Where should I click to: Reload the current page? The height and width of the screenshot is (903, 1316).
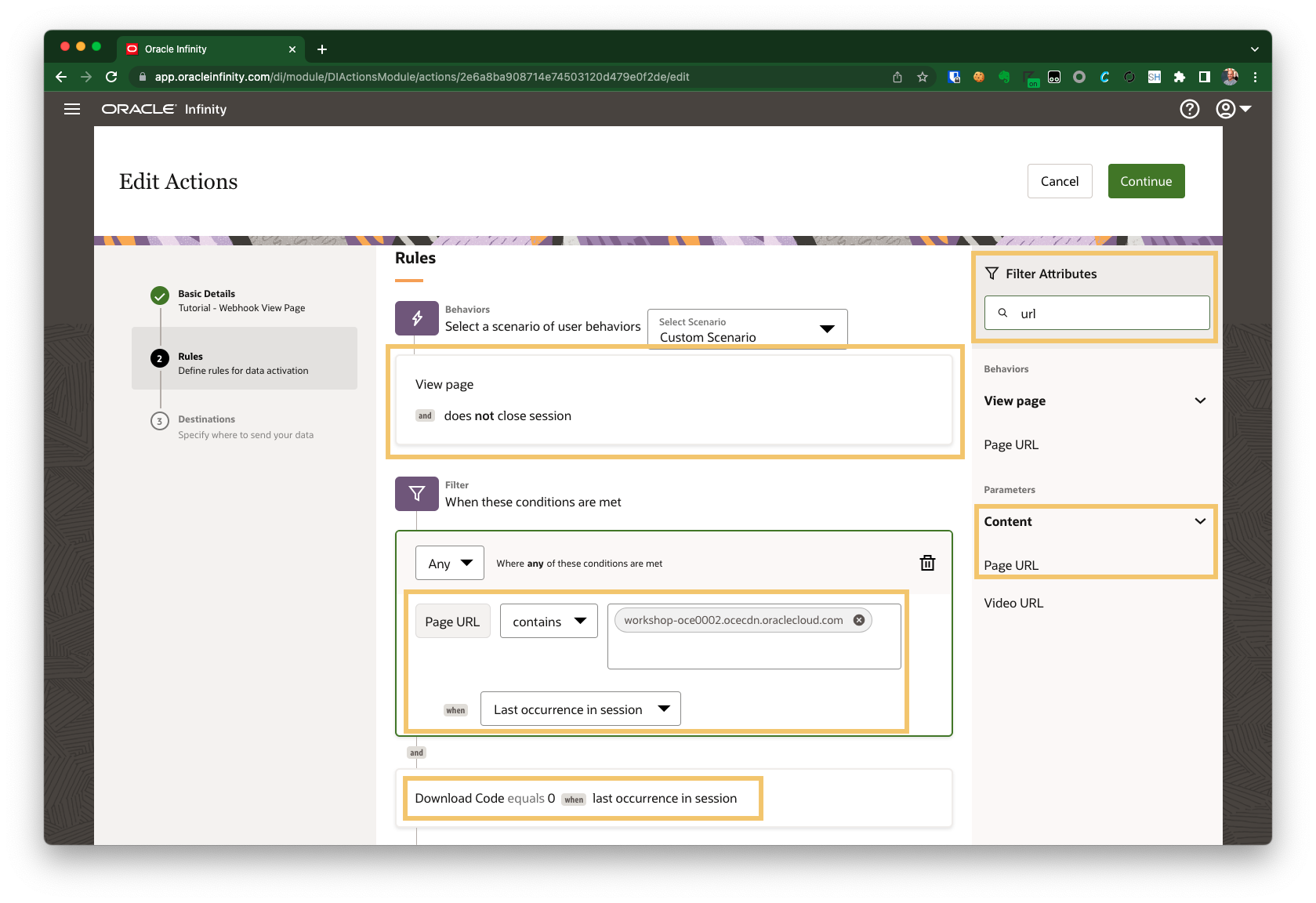(111, 77)
